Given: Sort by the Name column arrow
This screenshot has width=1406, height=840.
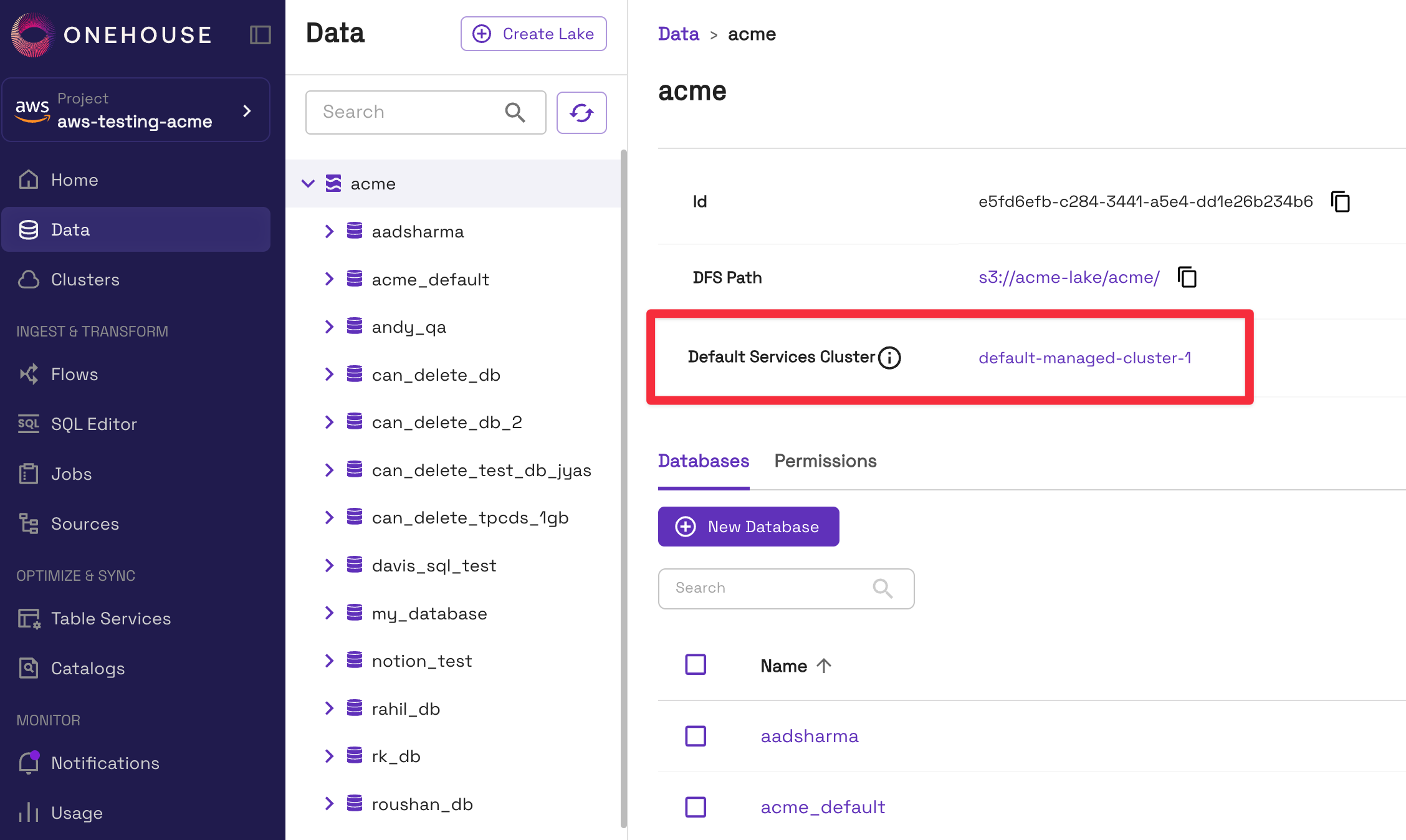Looking at the screenshot, I should point(824,666).
